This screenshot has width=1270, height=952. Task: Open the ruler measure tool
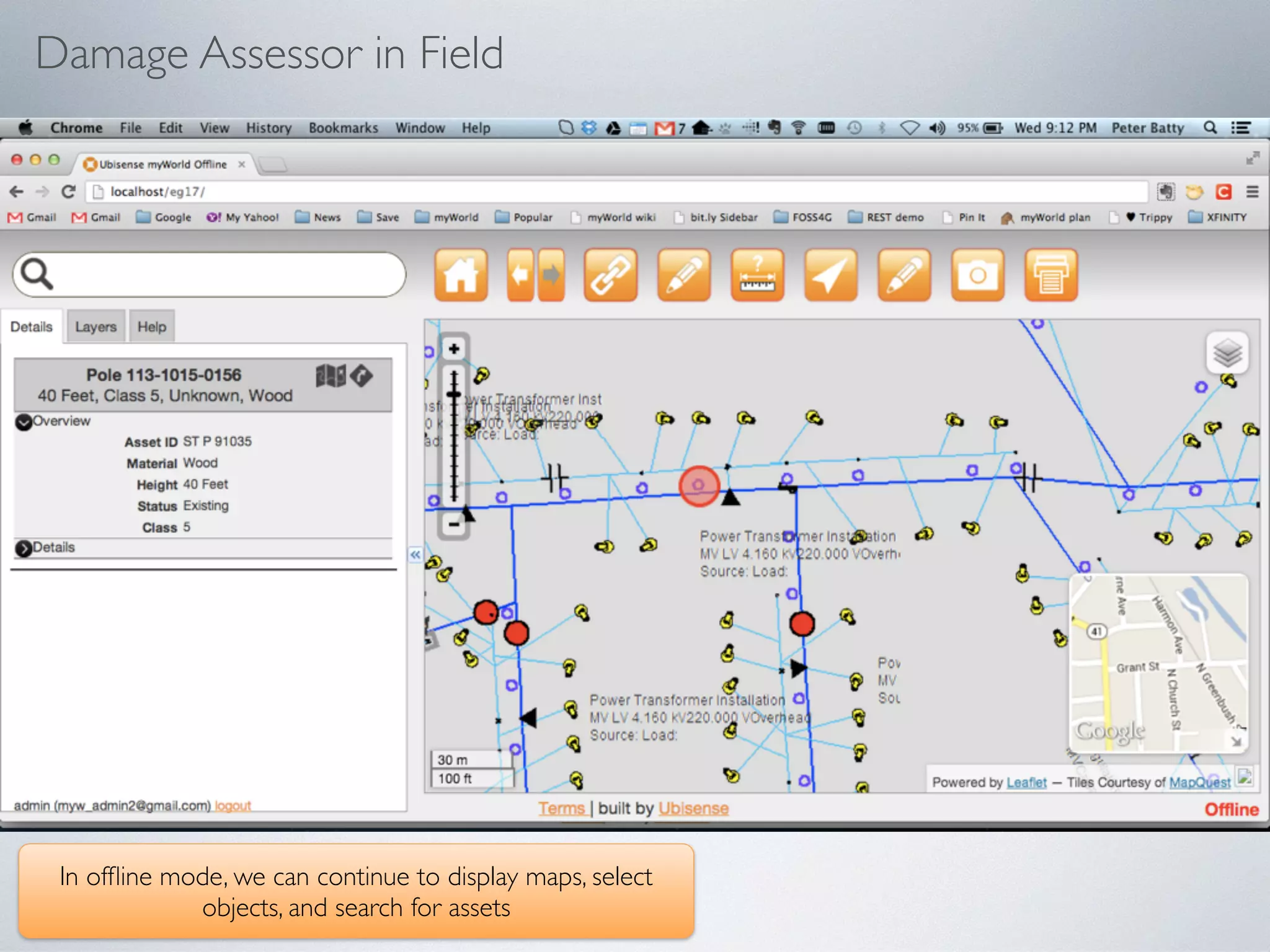click(757, 275)
